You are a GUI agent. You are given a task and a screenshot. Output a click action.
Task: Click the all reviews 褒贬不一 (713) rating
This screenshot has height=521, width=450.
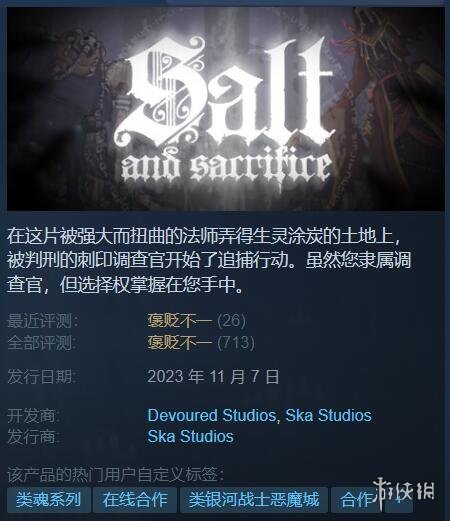(x=201, y=342)
